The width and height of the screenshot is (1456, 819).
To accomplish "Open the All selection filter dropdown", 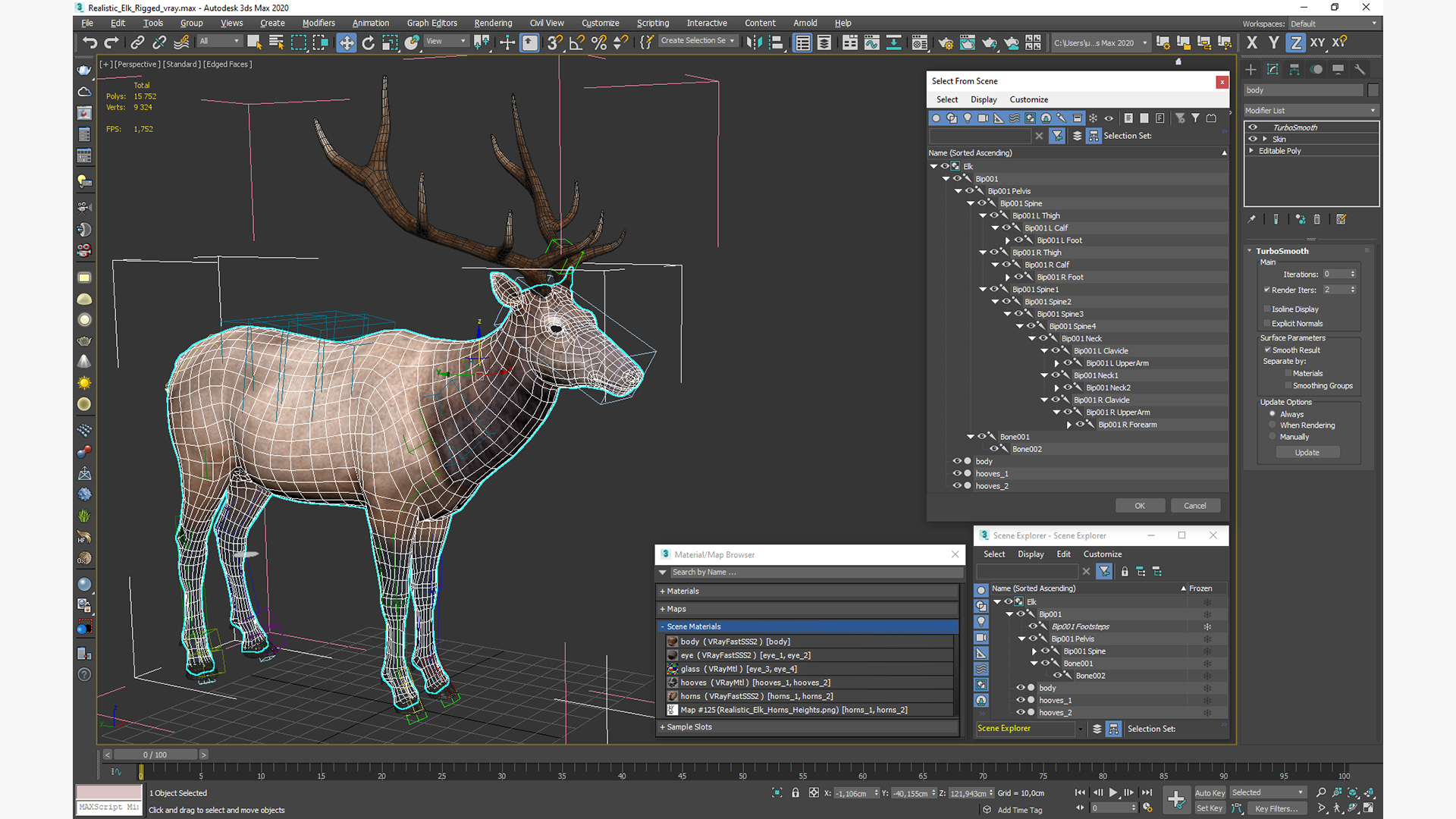I will coord(220,41).
